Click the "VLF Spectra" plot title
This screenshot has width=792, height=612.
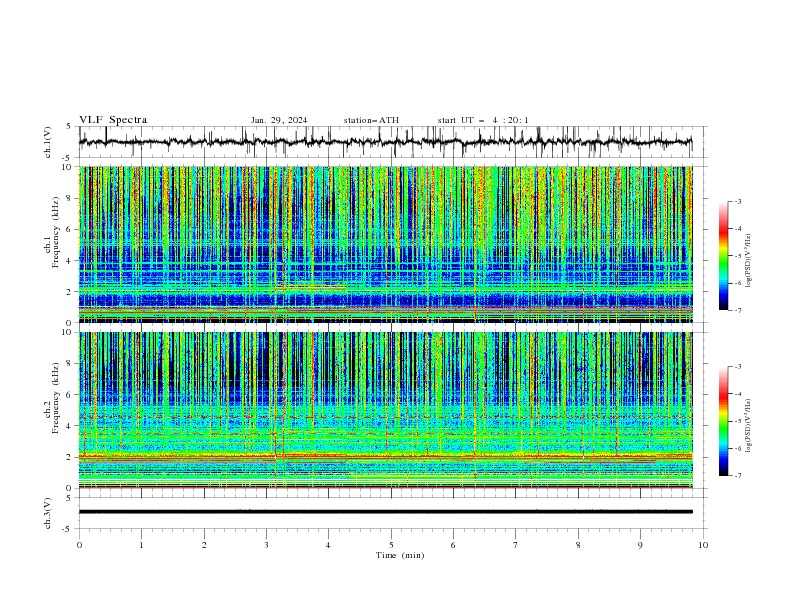[113, 120]
